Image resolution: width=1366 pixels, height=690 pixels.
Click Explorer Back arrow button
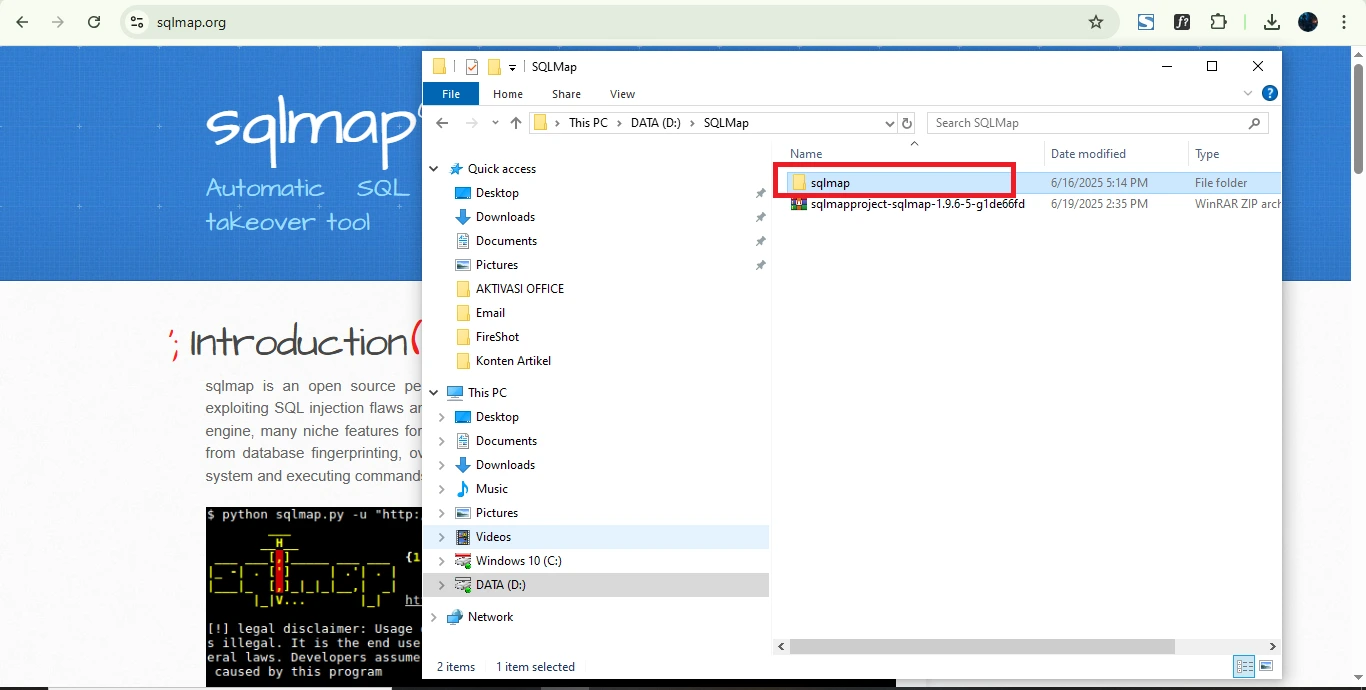tap(443, 123)
